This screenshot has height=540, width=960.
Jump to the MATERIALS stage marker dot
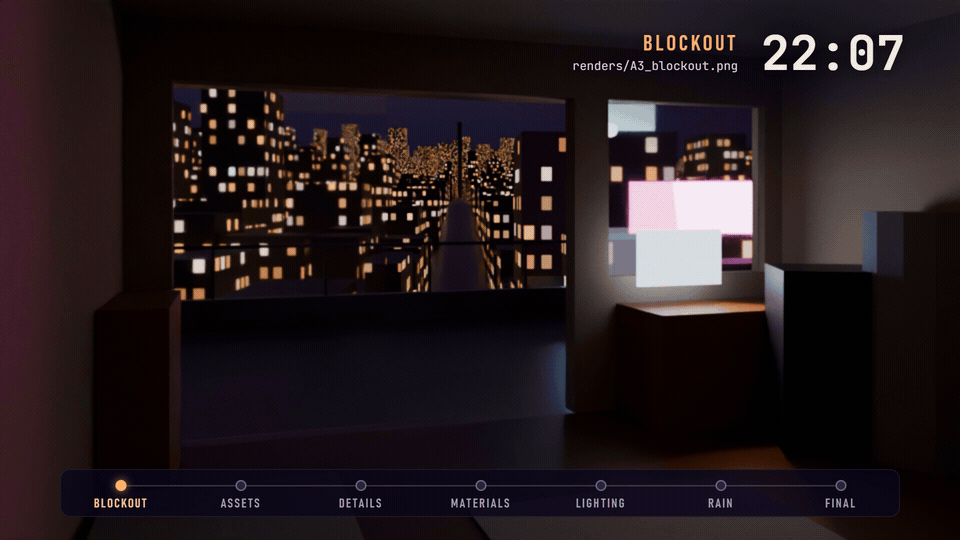point(481,486)
